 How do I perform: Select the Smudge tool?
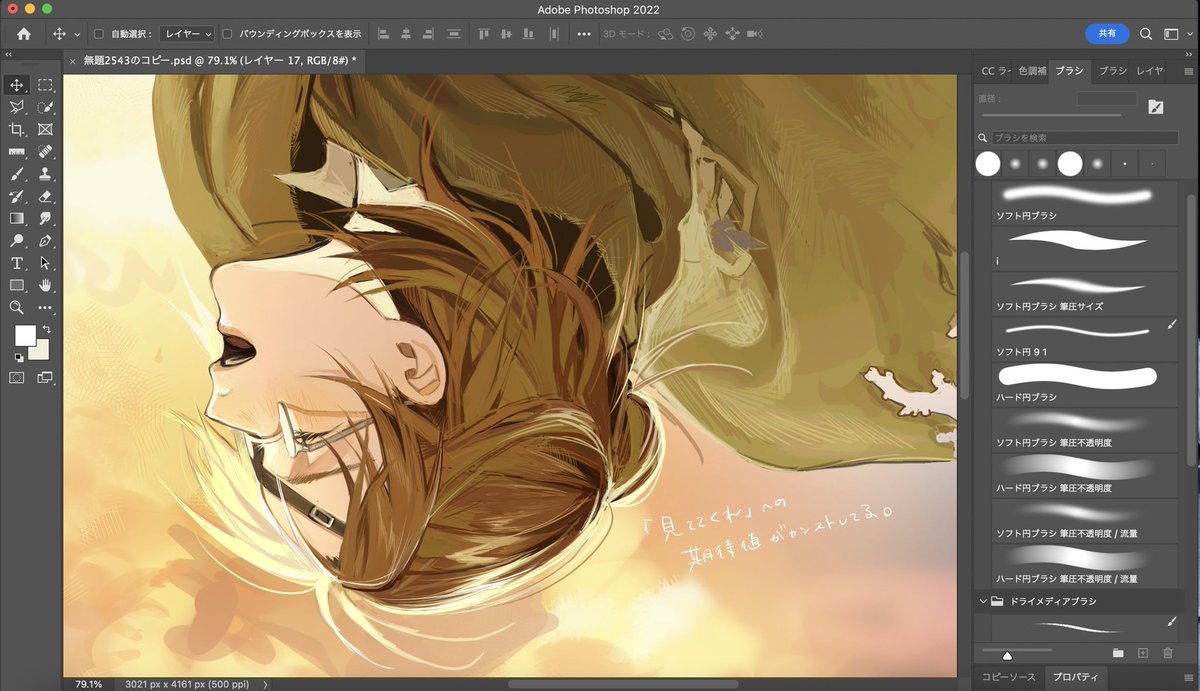tap(45, 219)
